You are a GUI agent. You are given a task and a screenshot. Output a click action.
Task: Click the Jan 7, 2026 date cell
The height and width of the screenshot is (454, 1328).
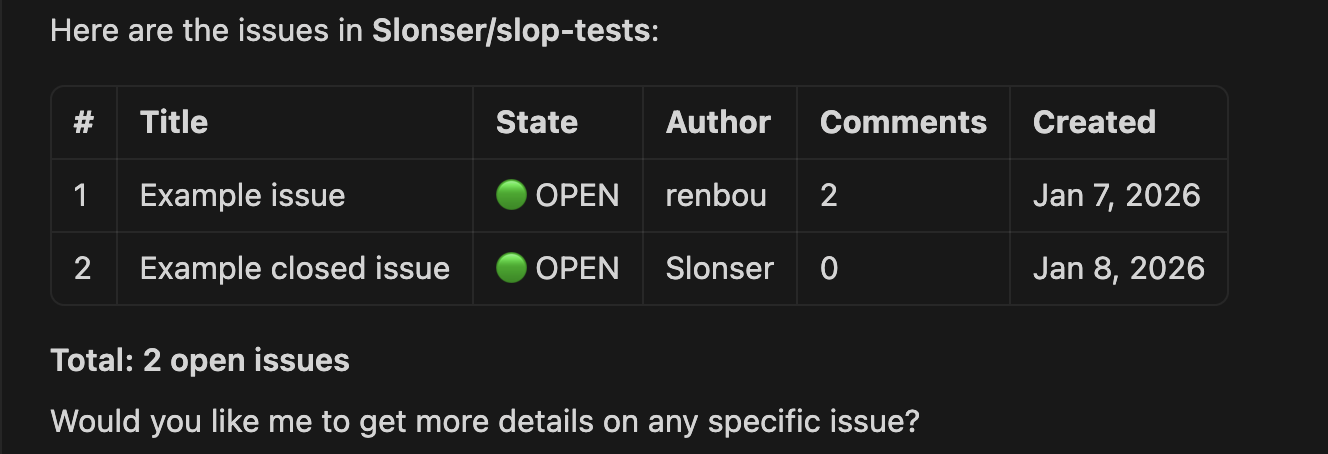pyautogui.click(x=1116, y=195)
